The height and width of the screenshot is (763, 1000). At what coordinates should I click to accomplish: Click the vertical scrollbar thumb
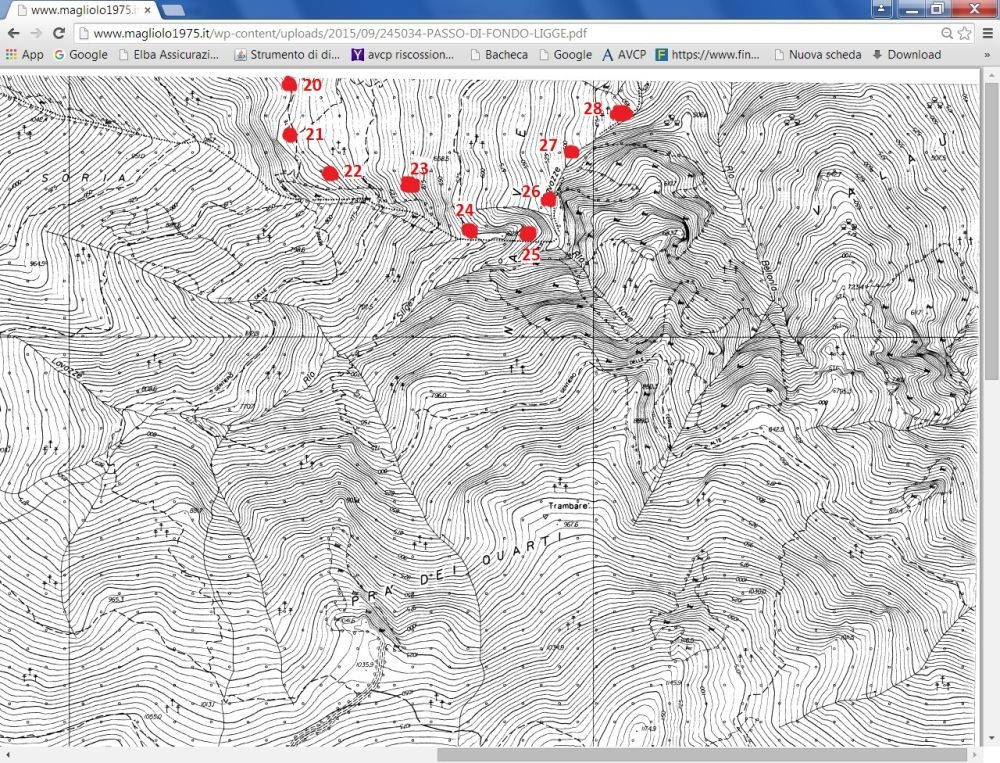989,232
